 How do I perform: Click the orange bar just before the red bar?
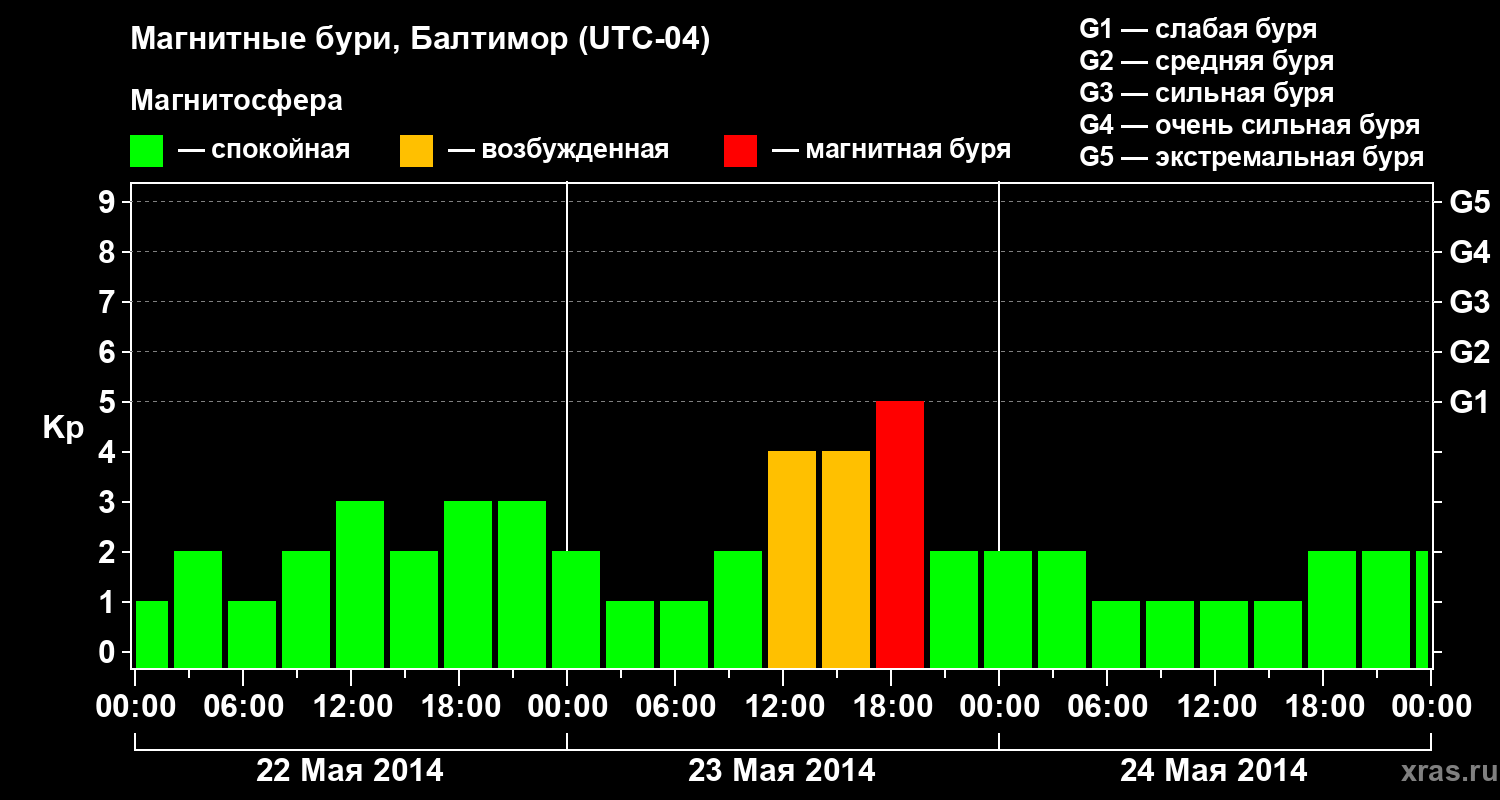846,560
